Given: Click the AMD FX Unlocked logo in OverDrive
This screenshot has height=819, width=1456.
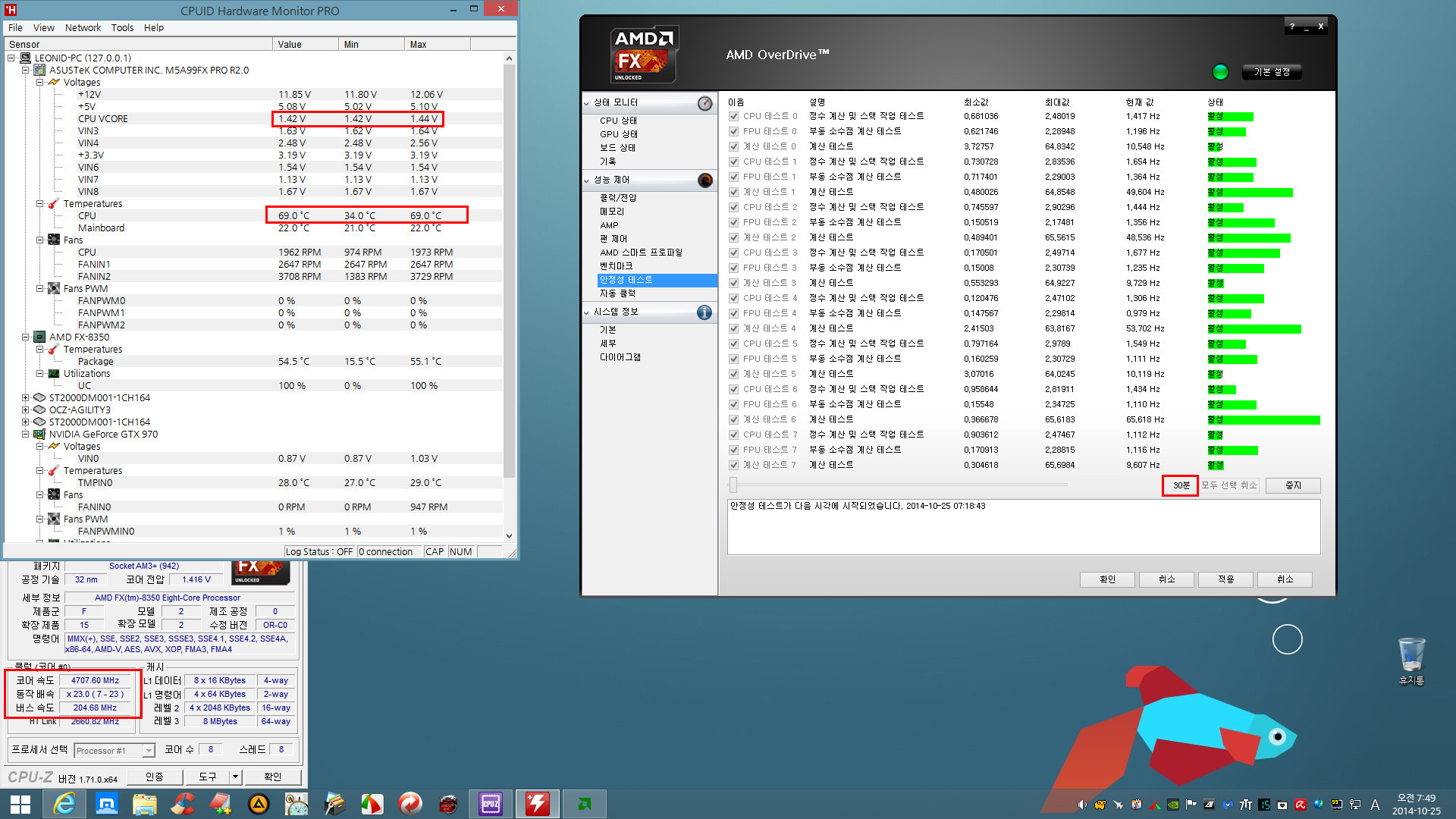Looking at the screenshot, I should pyautogui.click(x=644, y=55).
